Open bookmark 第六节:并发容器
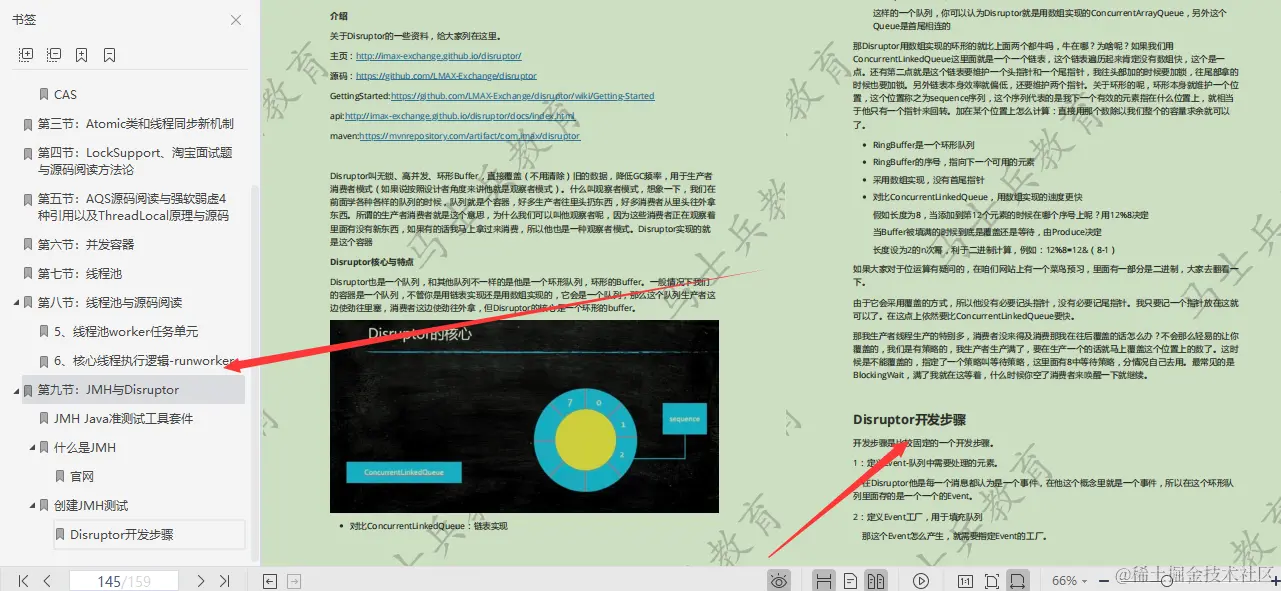Image resolution: width=1281 pixels, height=591 pixels. (86, 245)
